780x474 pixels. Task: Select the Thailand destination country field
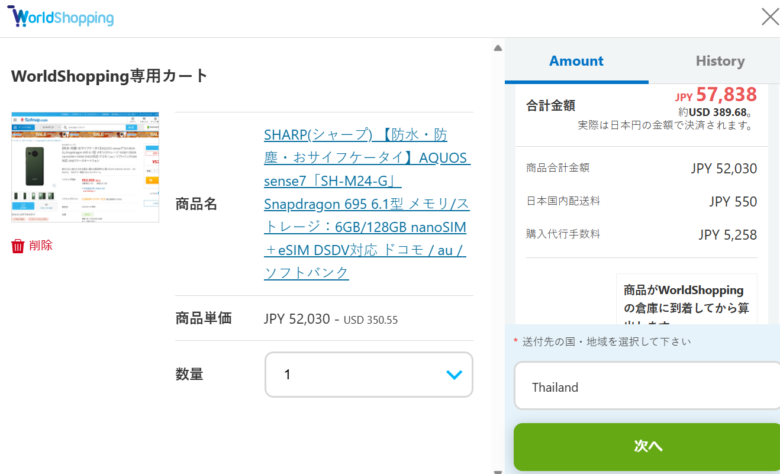point(647,386)
